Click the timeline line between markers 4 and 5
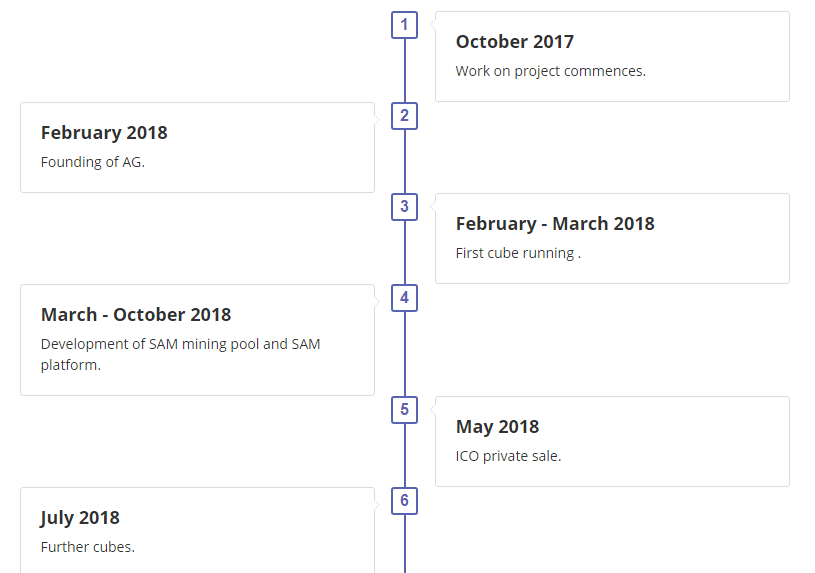815x573 pixels. point(404,354)
